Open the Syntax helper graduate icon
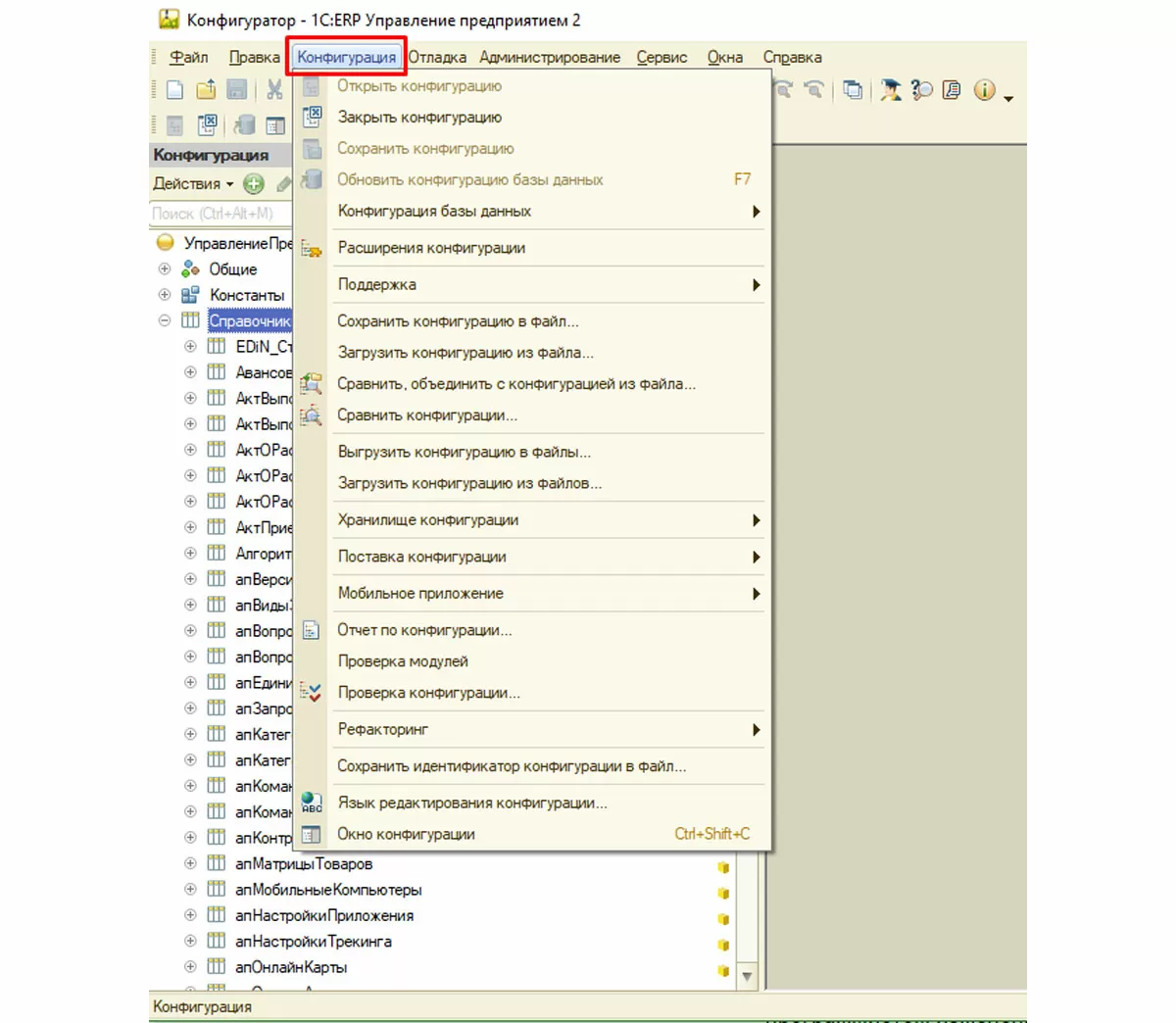 [x=891, y=90]
